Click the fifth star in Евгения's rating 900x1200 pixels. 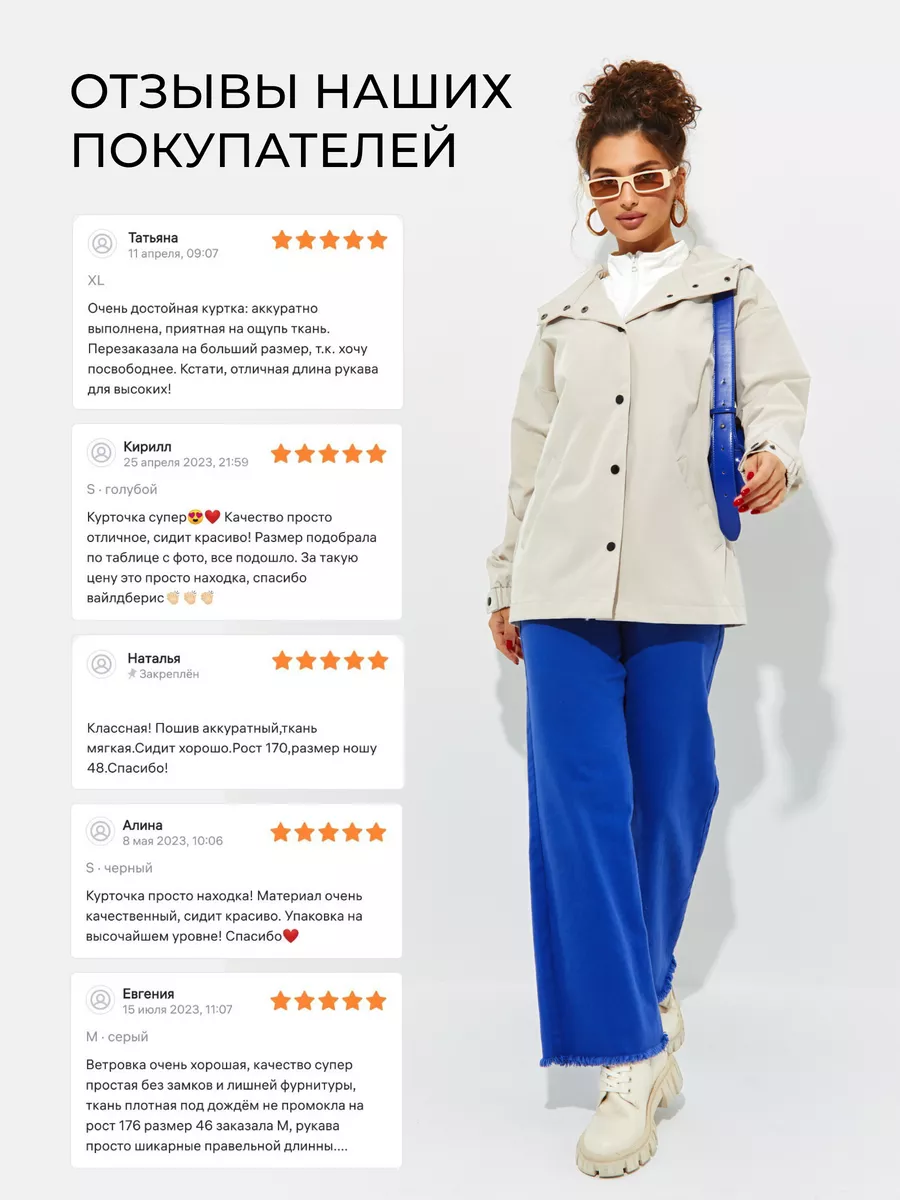376,1001
